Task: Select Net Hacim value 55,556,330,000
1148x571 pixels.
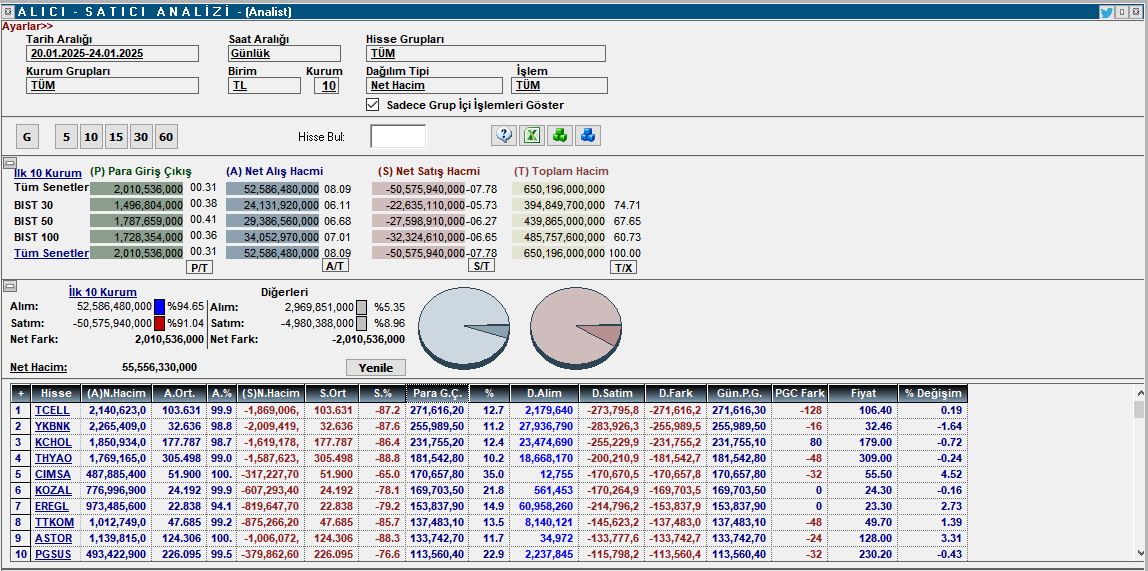Action: tap(159, 367)
